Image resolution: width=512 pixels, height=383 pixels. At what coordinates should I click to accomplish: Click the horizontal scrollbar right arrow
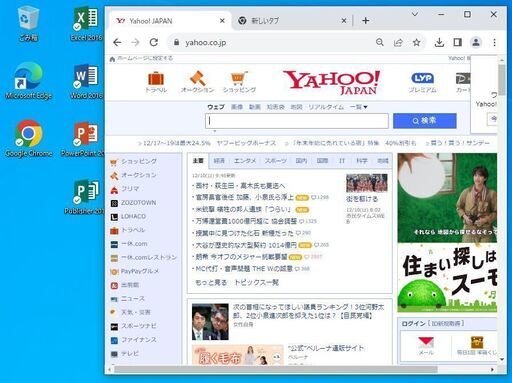coord(492,370)
